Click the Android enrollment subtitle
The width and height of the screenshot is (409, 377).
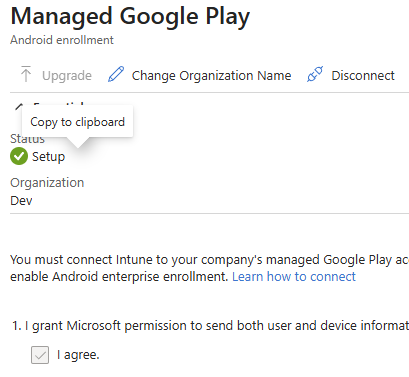(x=62, y=40)
